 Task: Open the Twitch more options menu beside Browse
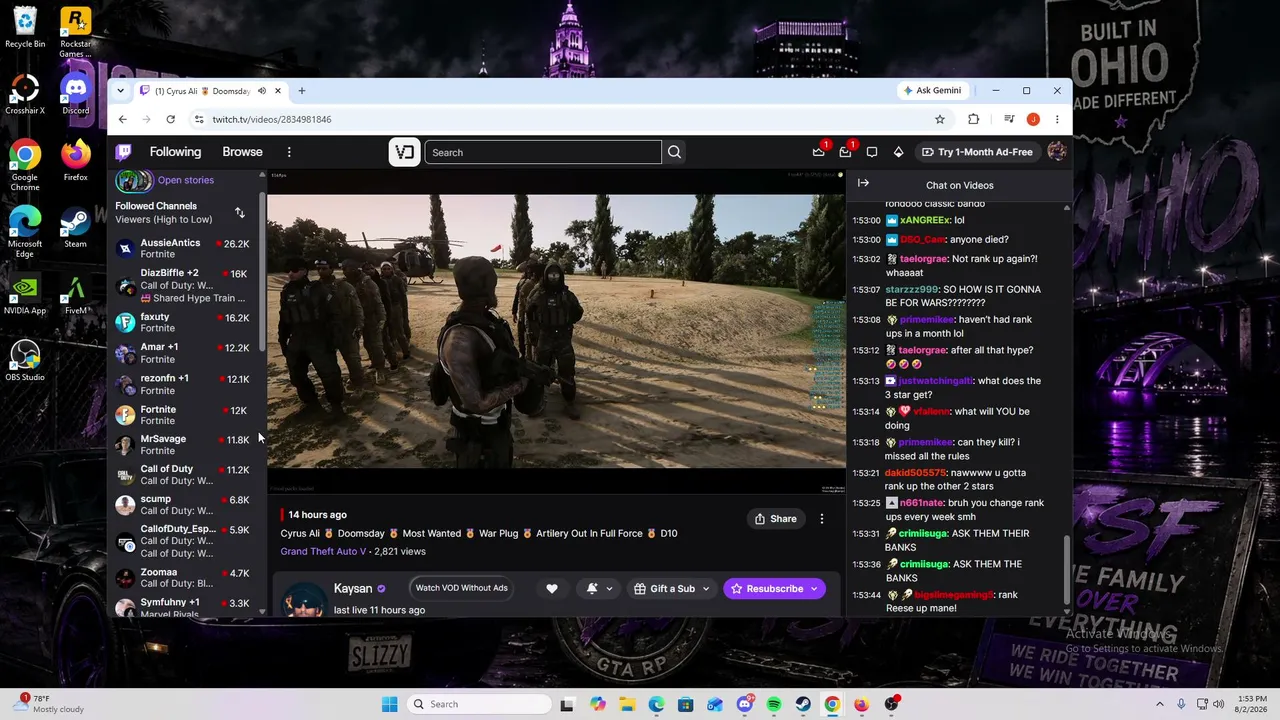pos(289,152)
